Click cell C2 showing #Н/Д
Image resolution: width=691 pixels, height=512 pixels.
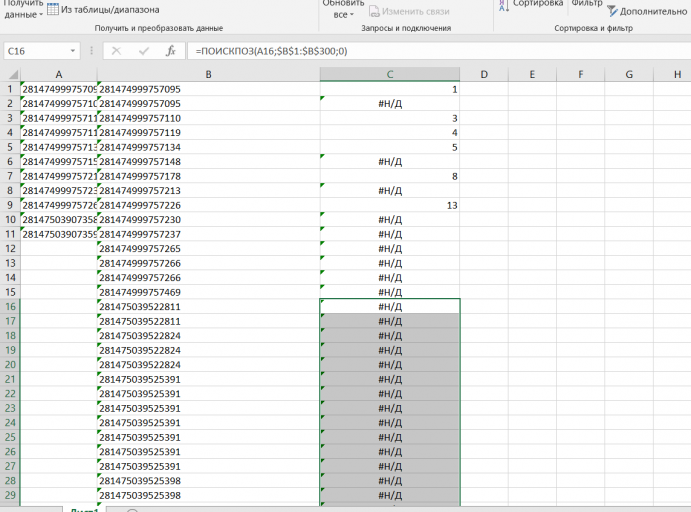click(x=390, y=104)
